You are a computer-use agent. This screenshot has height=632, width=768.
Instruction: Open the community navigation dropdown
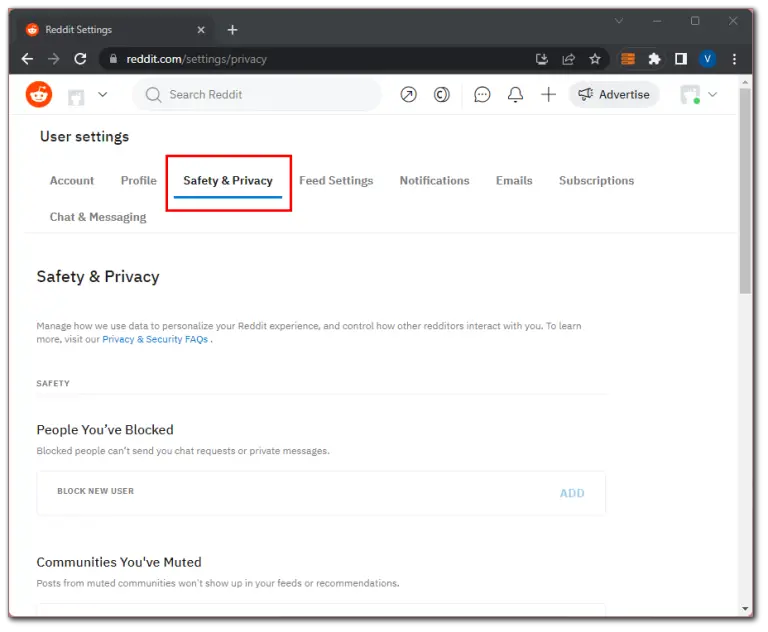point(88,95)
